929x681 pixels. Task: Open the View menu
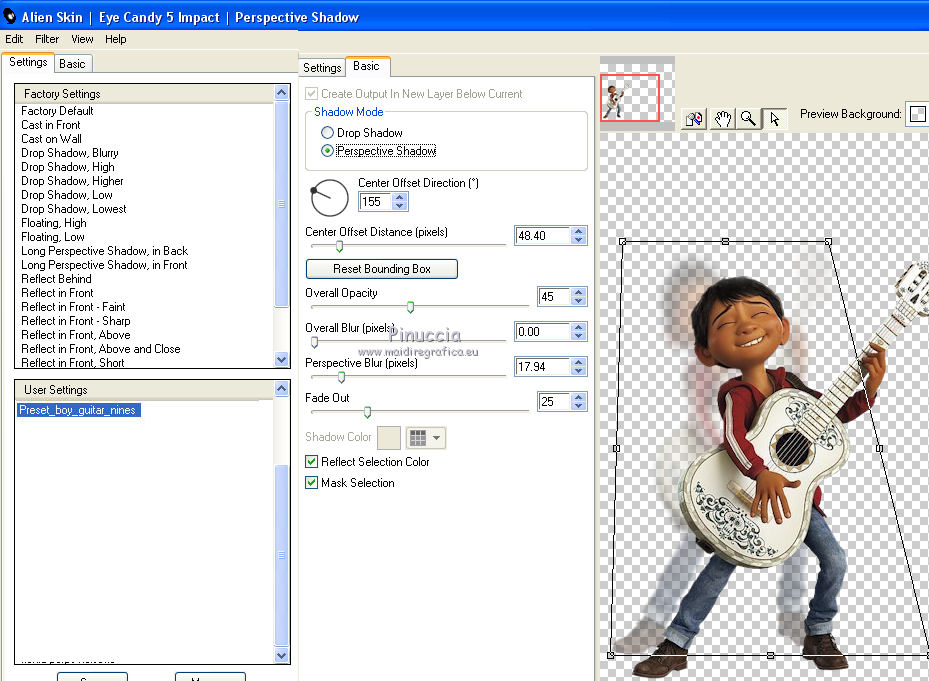[82, 39]
